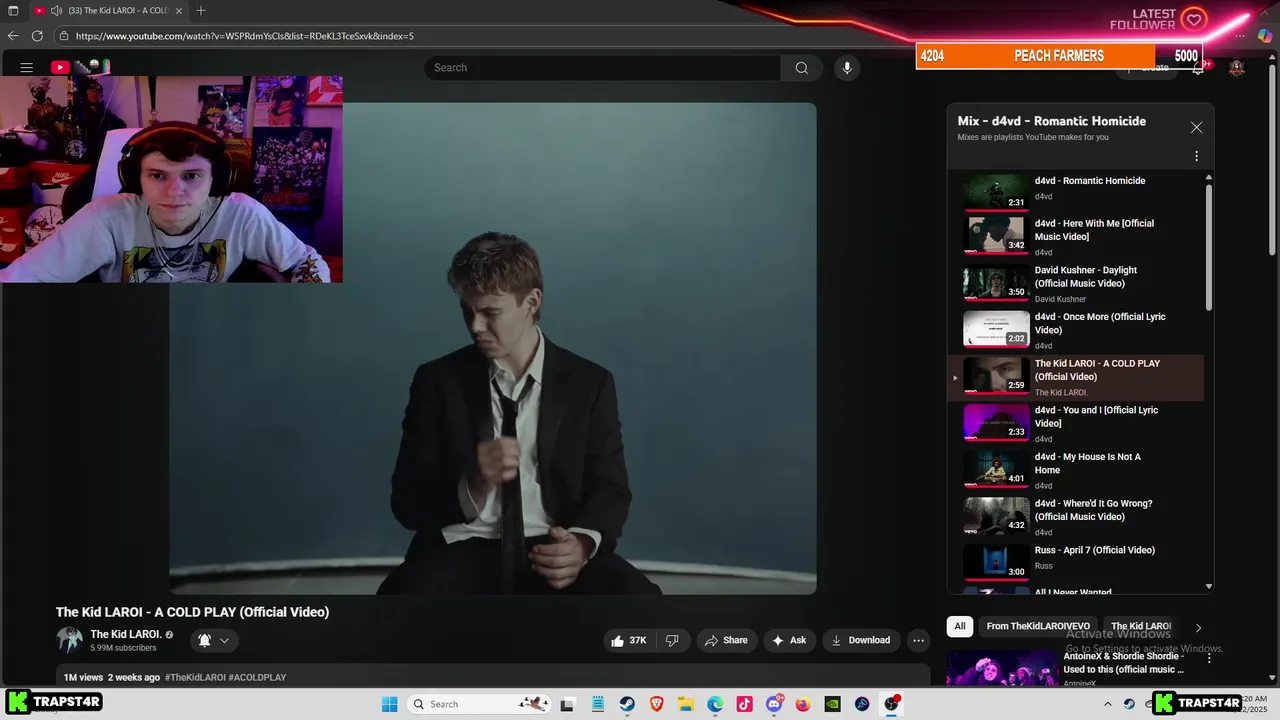Image resolution: width=1280 pixels, height=720 pixels.
Task: Click the #TheKidLAROI hashtag
Action: pyautogui.click(x=195, y=677)
